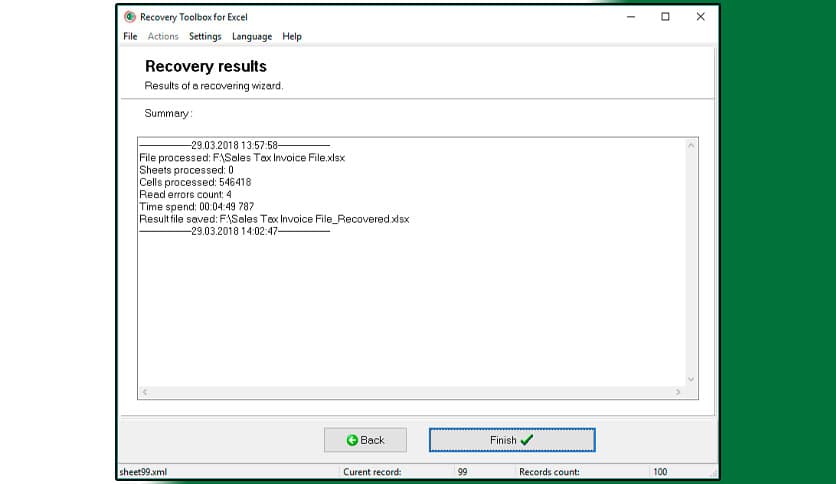
Task: Close the Recovery Toolbox for Excel window
Action: tap(701, 17)
